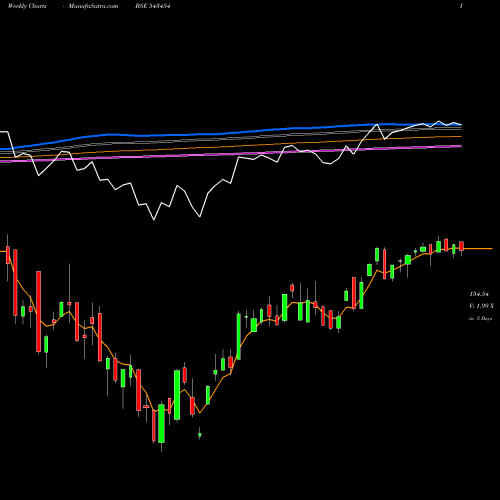Click the 'in 5 Days' text
The width and height of the screenshot is (500, 500).
[480, 318]
